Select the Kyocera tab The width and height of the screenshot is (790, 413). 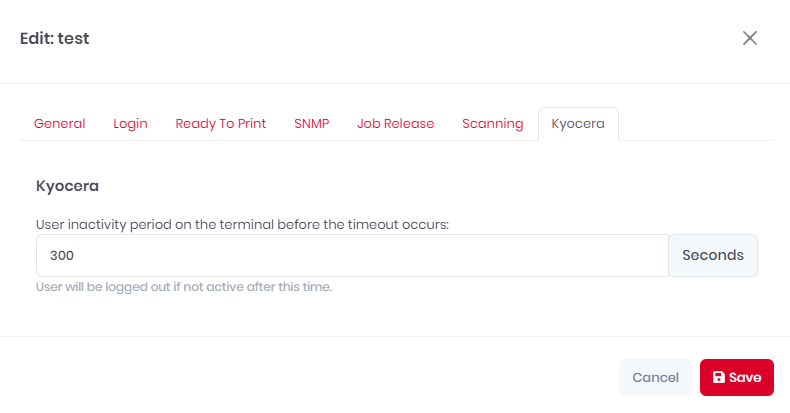click(578, 124)
